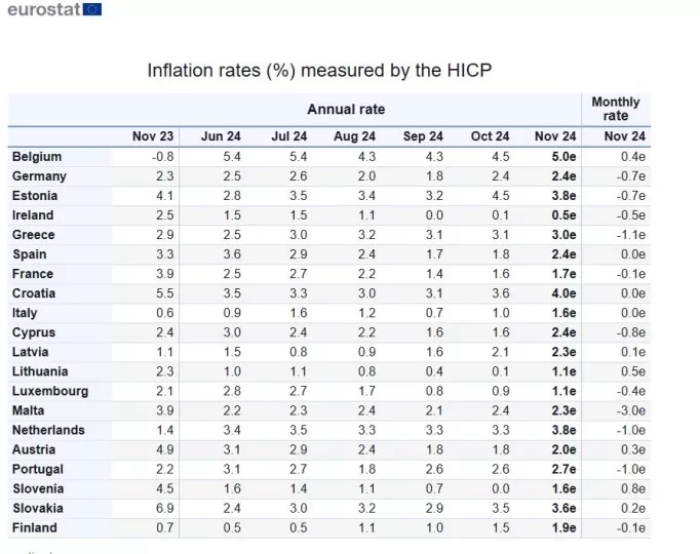Click Slovakia's Nov 23 value 6.9
Viewport: 700px width, 554px height.
(165, 508)
